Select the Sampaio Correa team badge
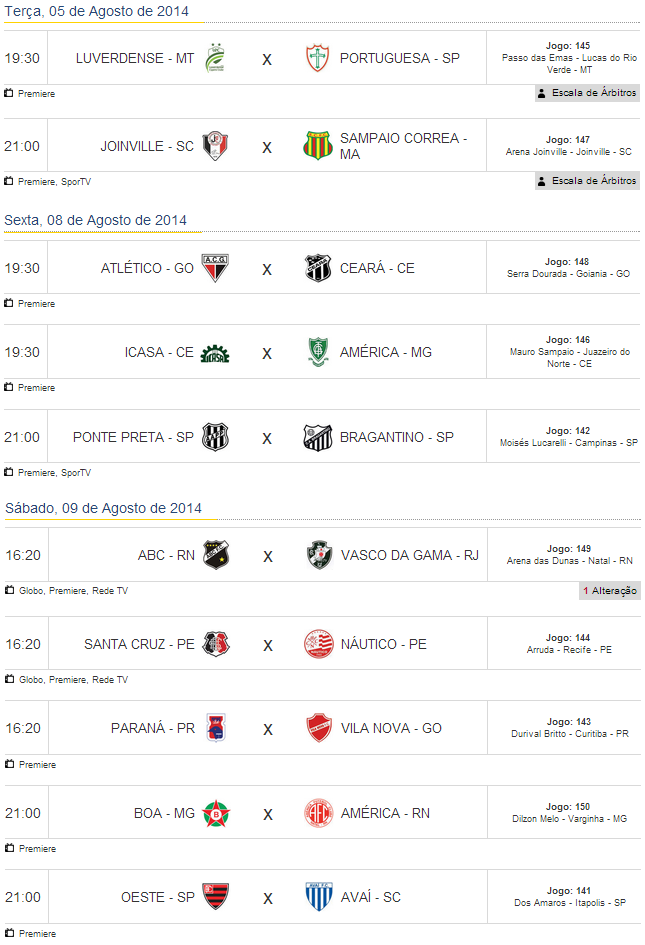This screenshot has height=945, width=645. pos(317,146)
